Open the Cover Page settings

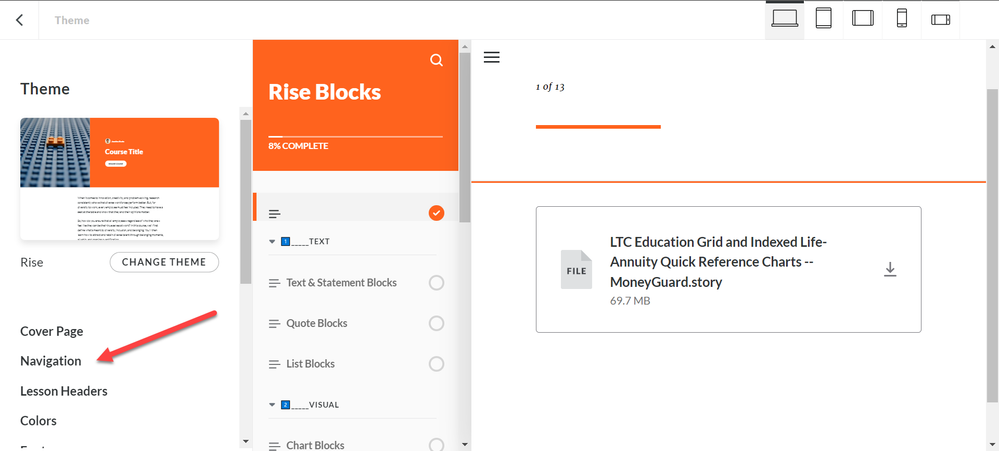coord(52,331)
